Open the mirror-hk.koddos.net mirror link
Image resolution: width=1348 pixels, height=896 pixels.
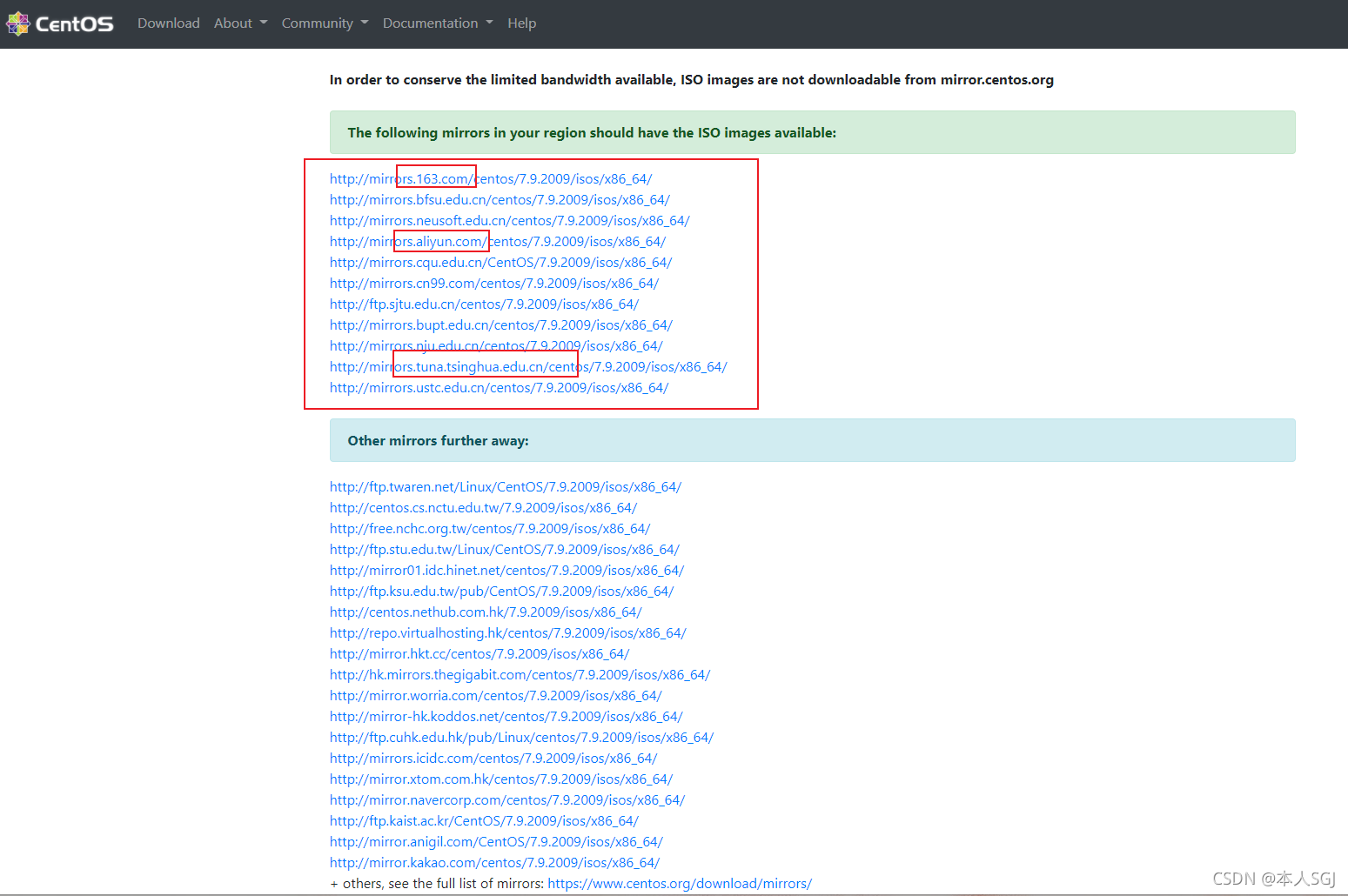506,717
